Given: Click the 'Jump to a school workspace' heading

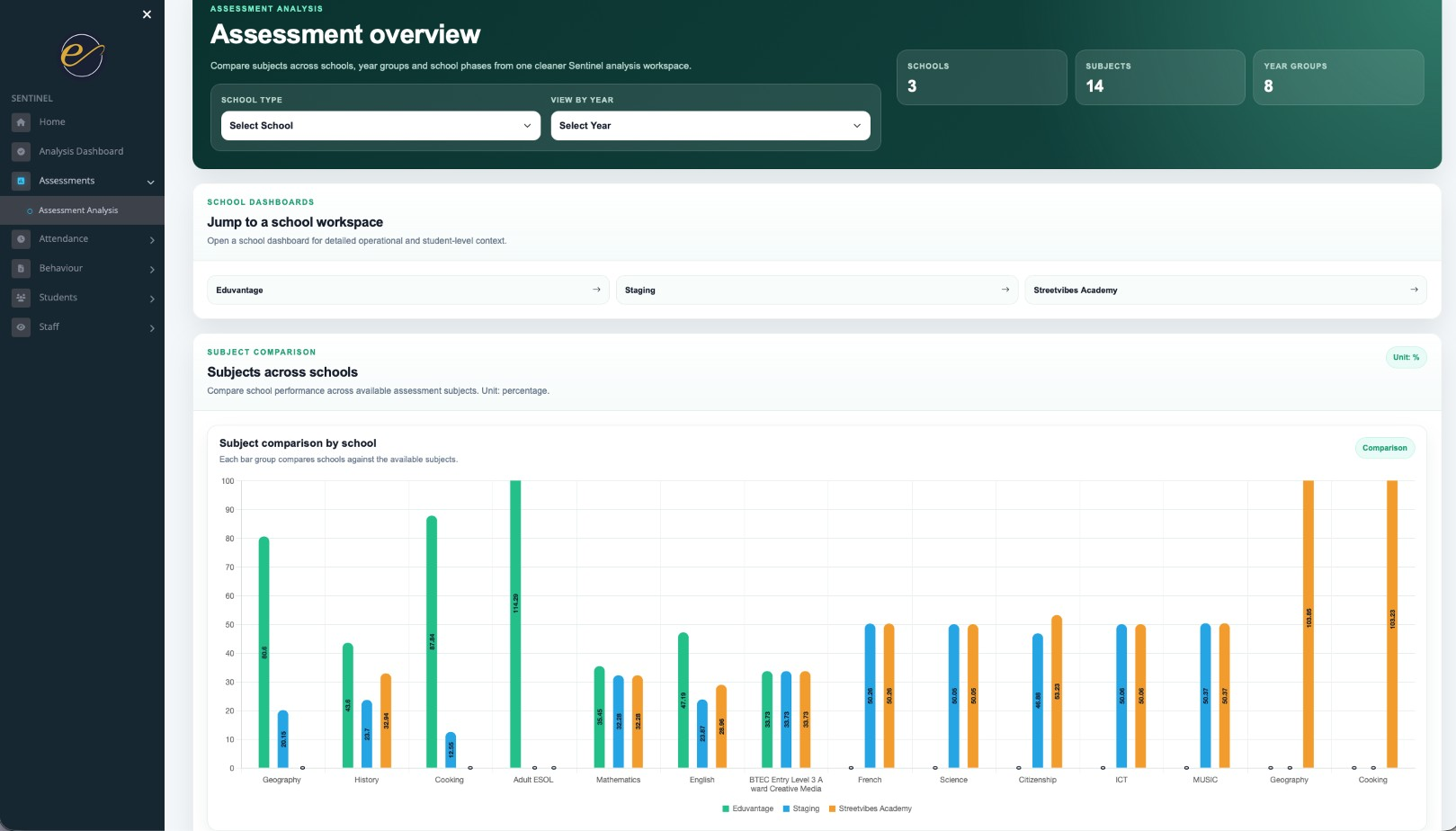Looking at the screenshot, I should [x=295, y=222].
